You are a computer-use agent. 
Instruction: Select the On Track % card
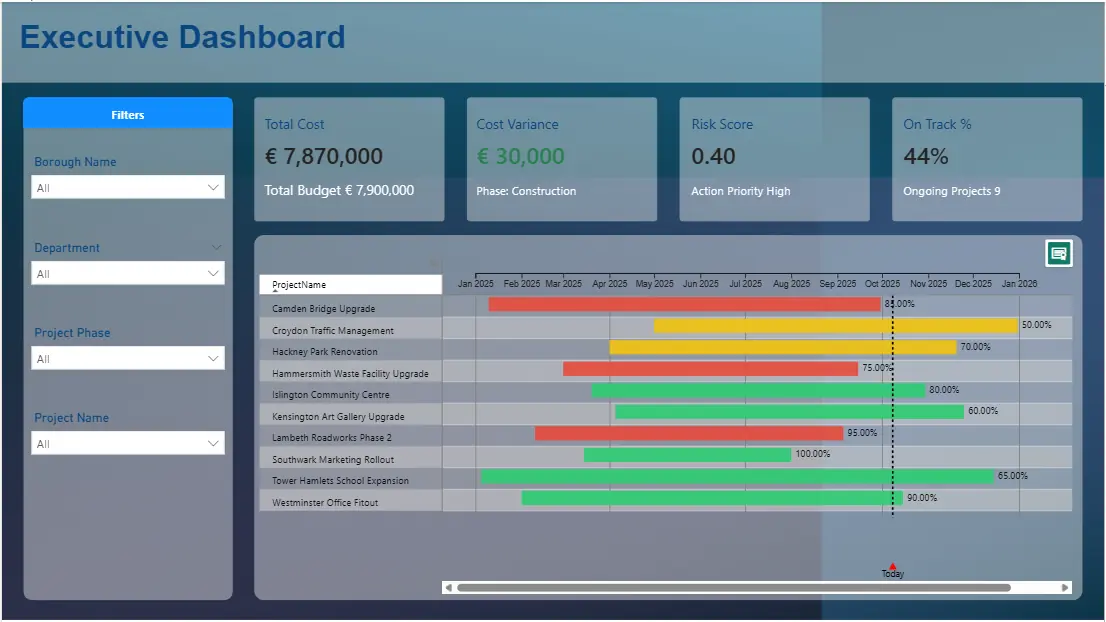[x=986, y=159]
